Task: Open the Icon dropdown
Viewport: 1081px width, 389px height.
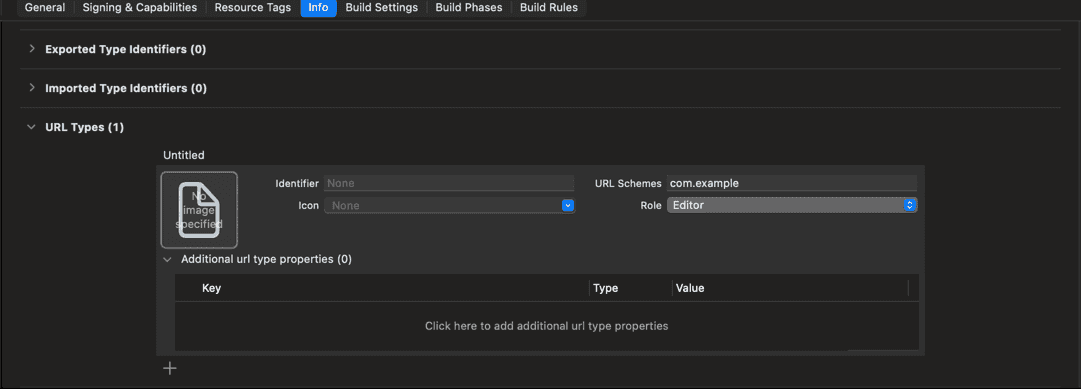Action: pos(449,206)
